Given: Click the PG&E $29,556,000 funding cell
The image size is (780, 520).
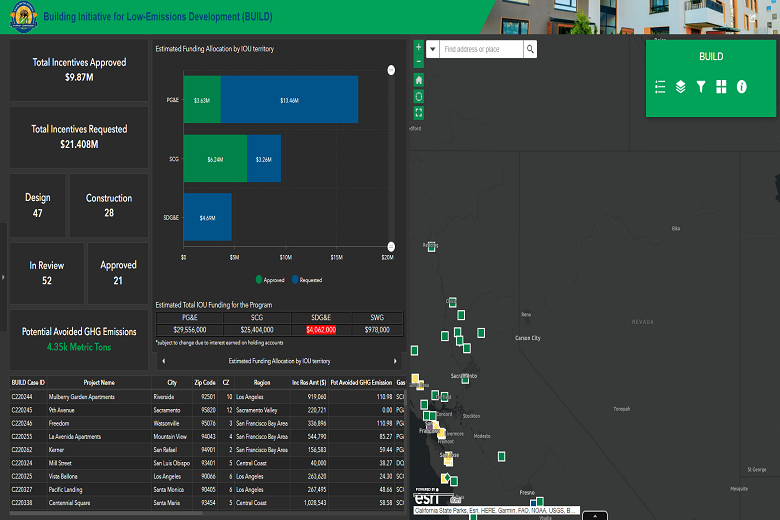Looking at the screenshot, I should (190, 330).
